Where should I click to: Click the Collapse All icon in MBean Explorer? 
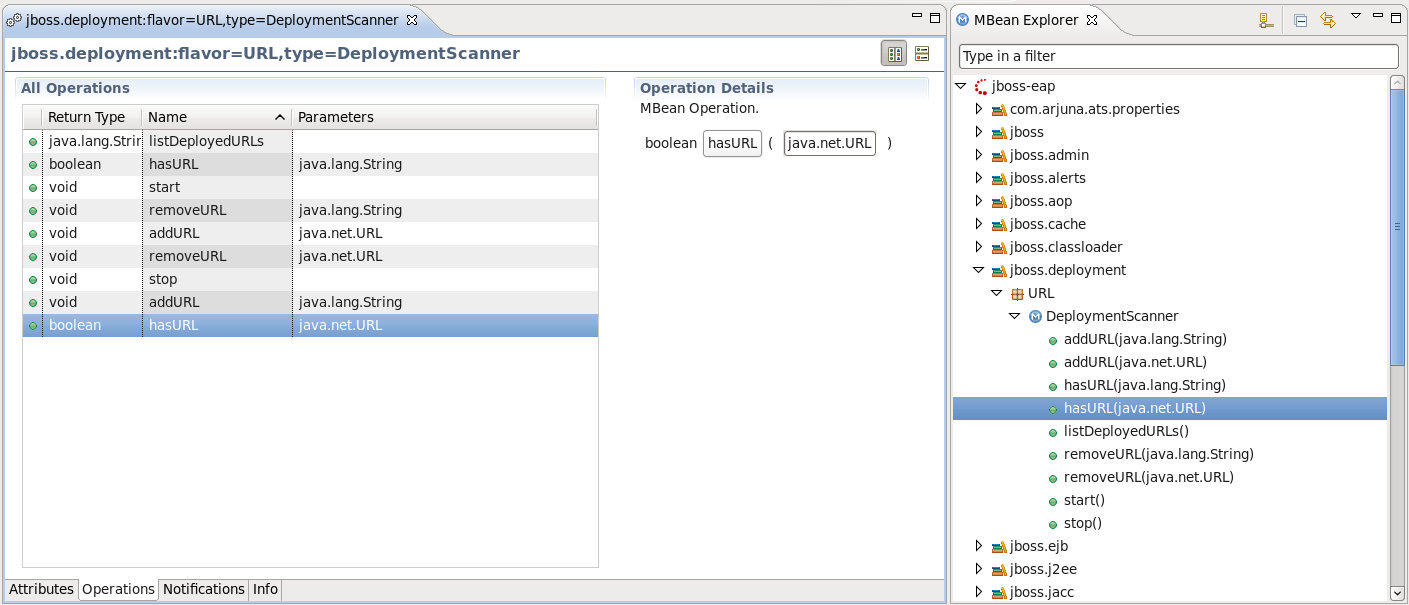click(1300, 20)
